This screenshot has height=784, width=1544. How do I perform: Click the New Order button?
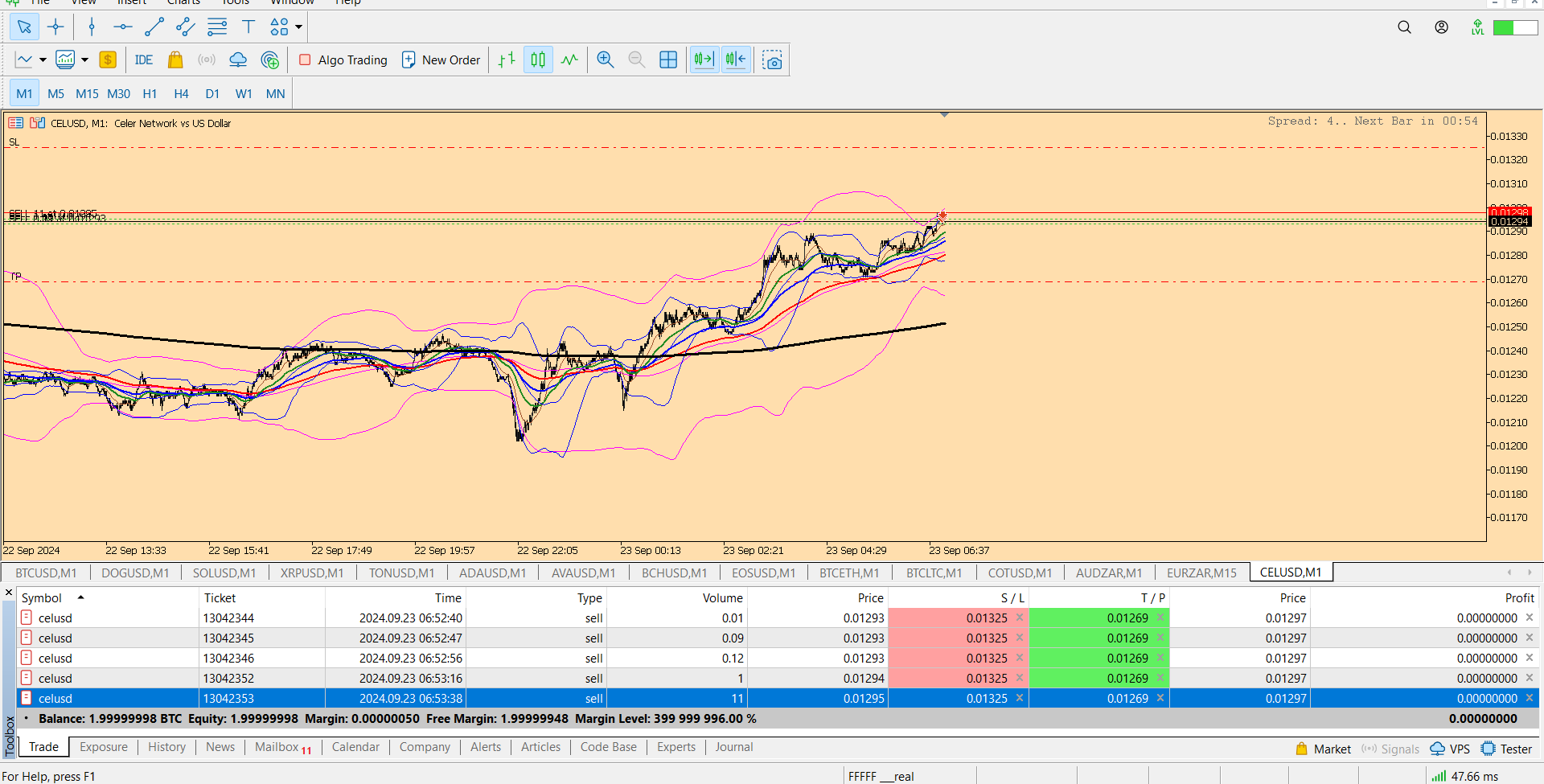click(441, 60)
